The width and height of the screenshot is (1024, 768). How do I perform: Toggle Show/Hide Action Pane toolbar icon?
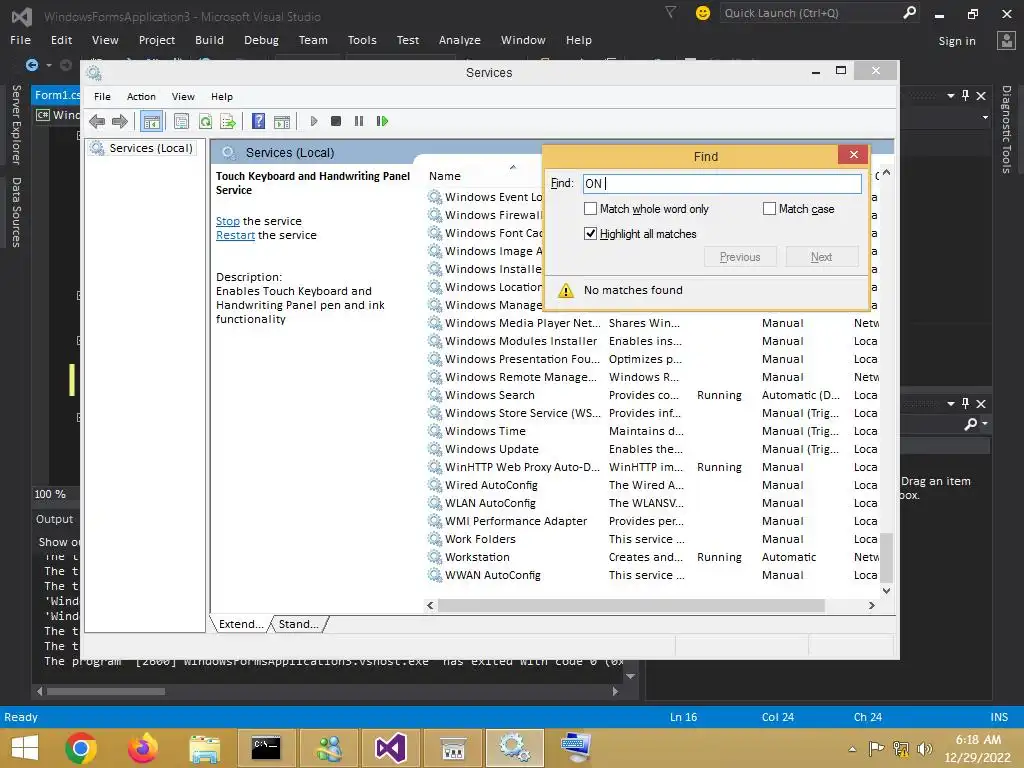pos(282,121)
